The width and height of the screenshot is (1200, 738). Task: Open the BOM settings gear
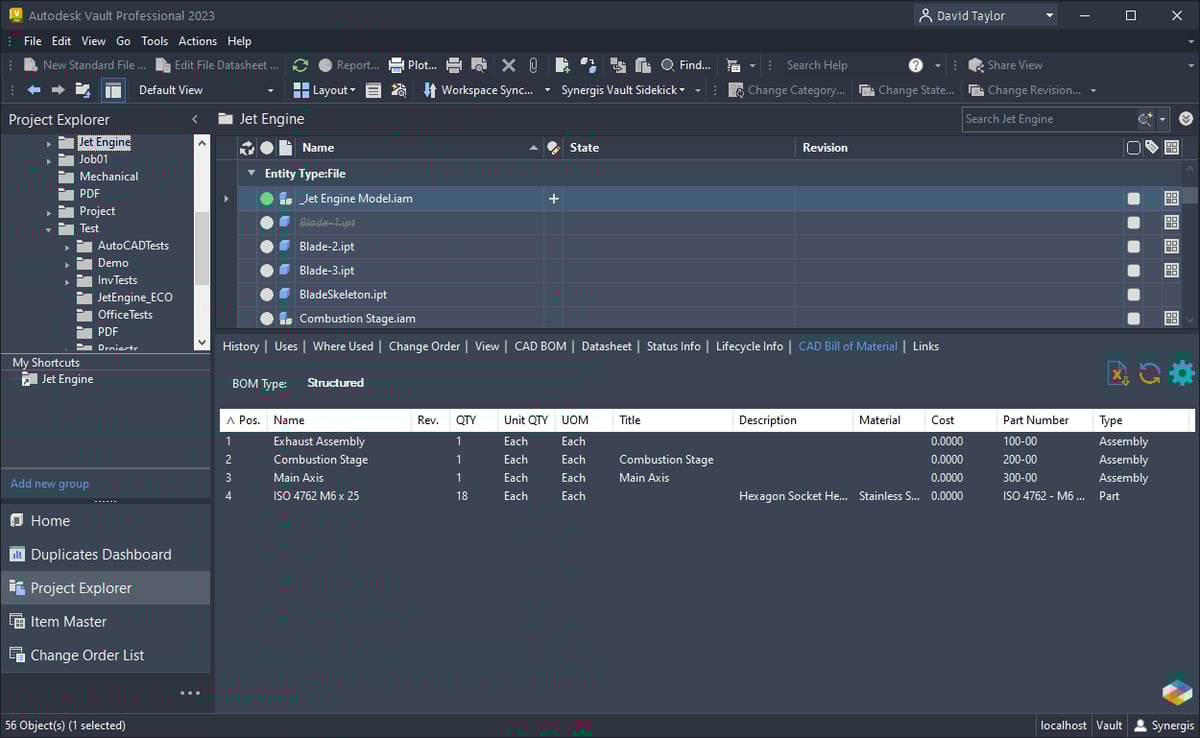point(1182,373)
